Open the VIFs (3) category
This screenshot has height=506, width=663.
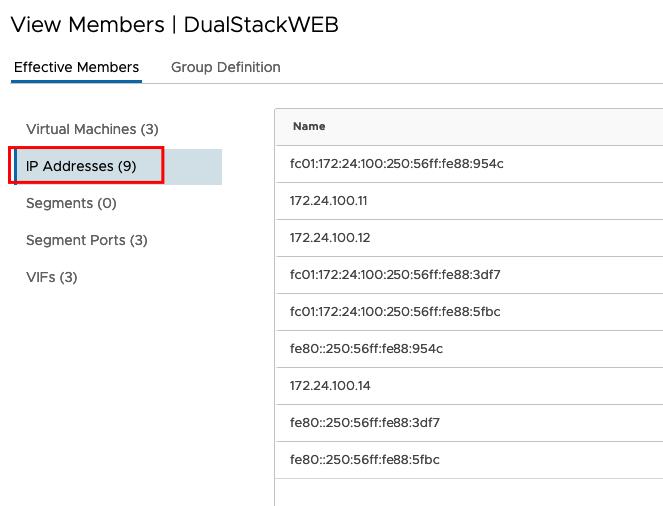click(52, 277)
